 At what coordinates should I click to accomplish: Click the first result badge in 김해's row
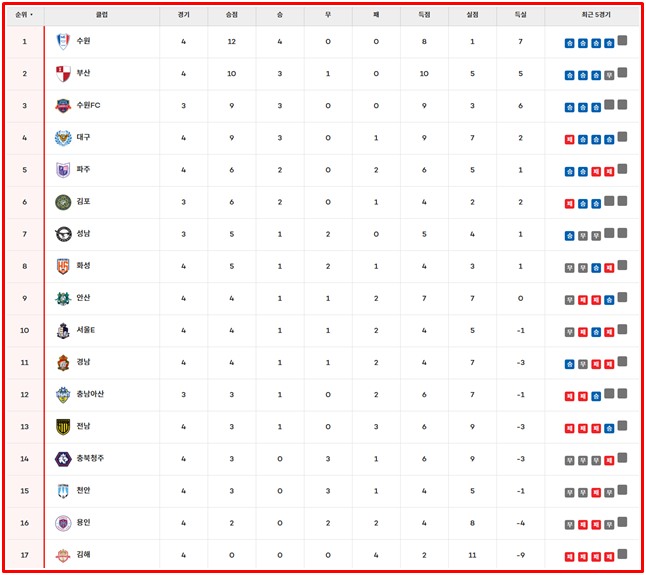click(x=569, y=556)
